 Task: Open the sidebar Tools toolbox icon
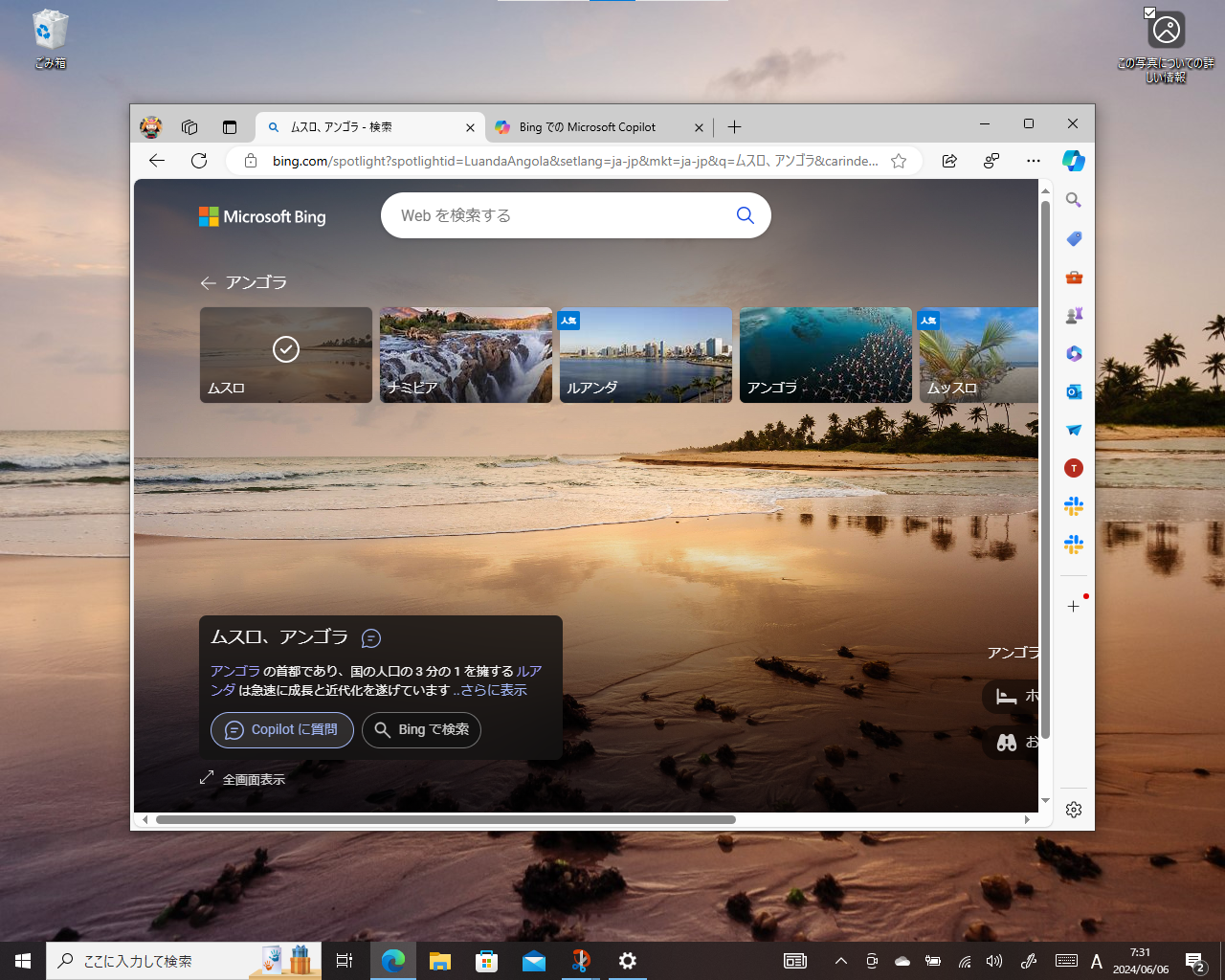coord(1073,277)
